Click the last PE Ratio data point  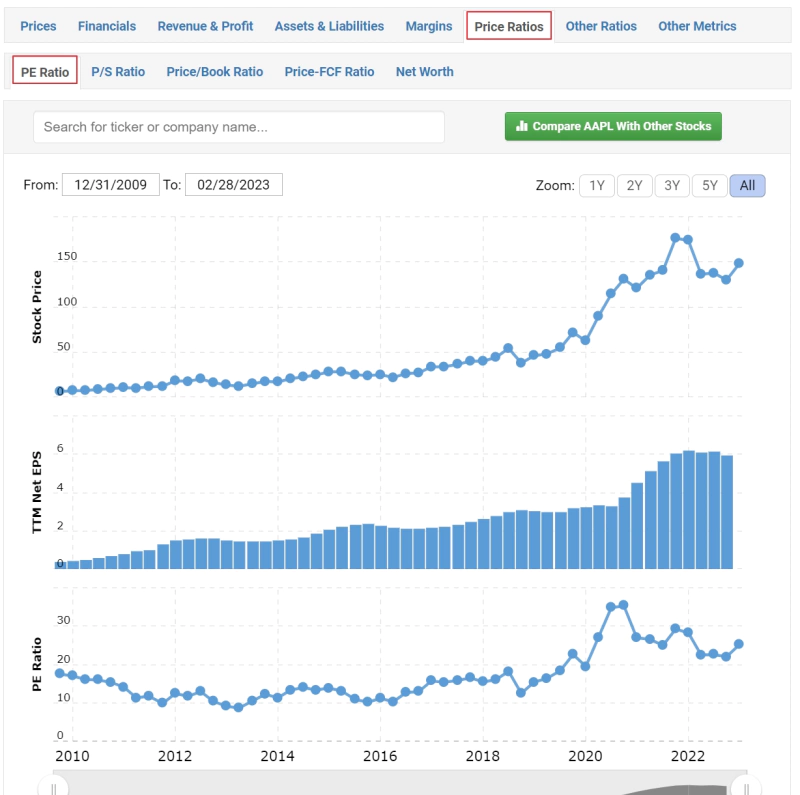738,644
